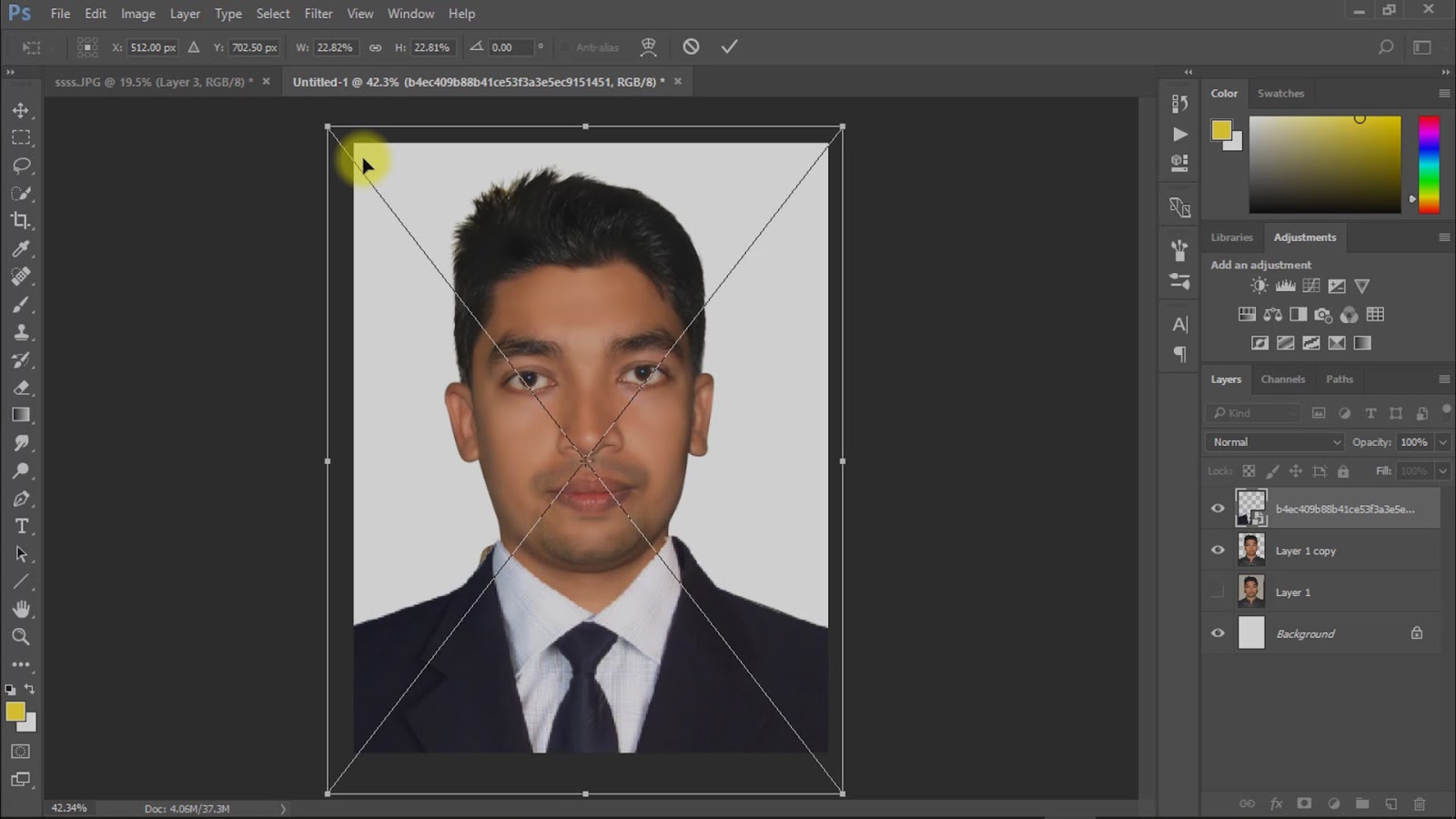The width and height of the screenshot is (1456, 819).
Task: Select the Lasso tool
Action: tap(21, 166)
